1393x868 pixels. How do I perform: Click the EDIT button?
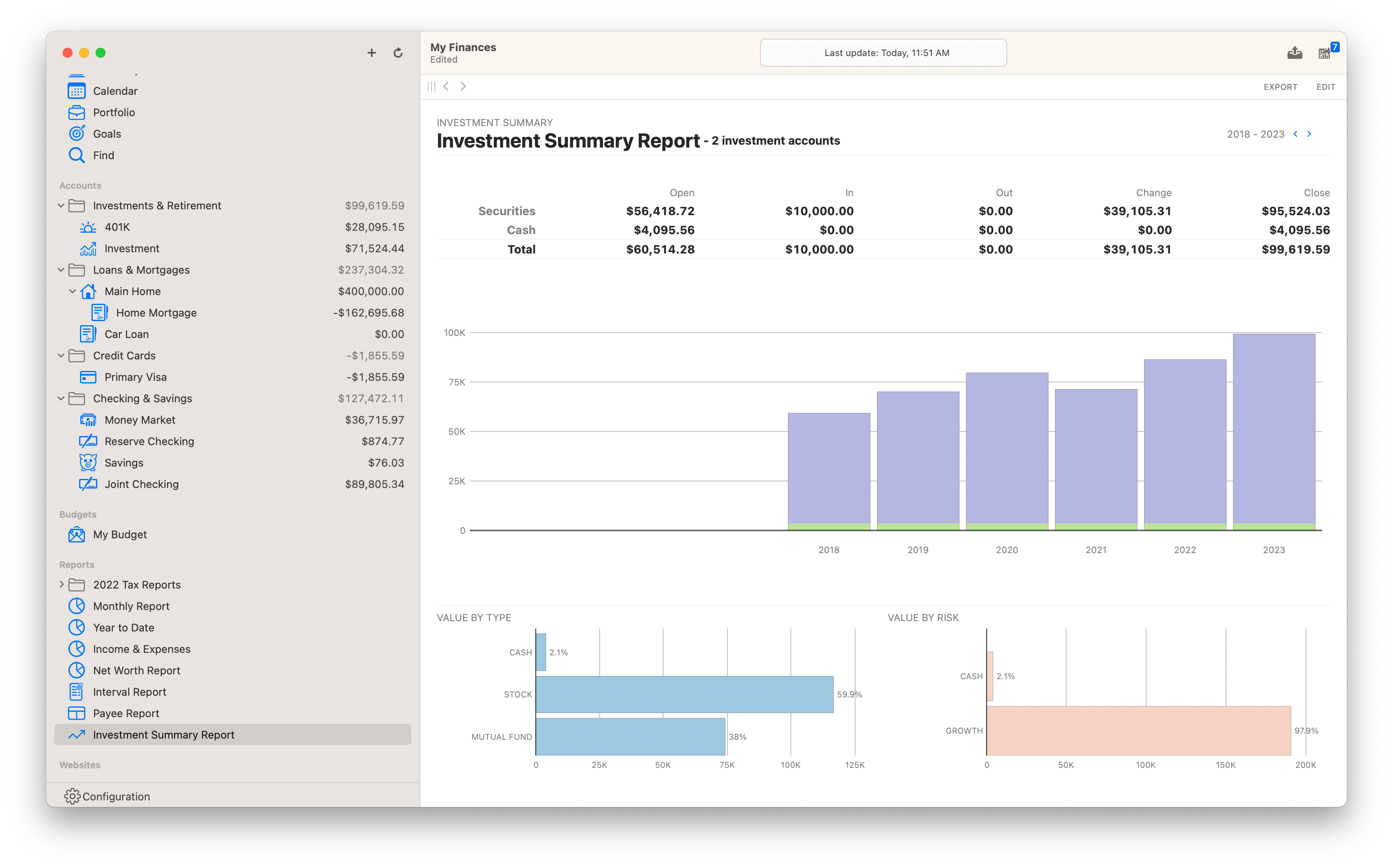(1325, 87)
